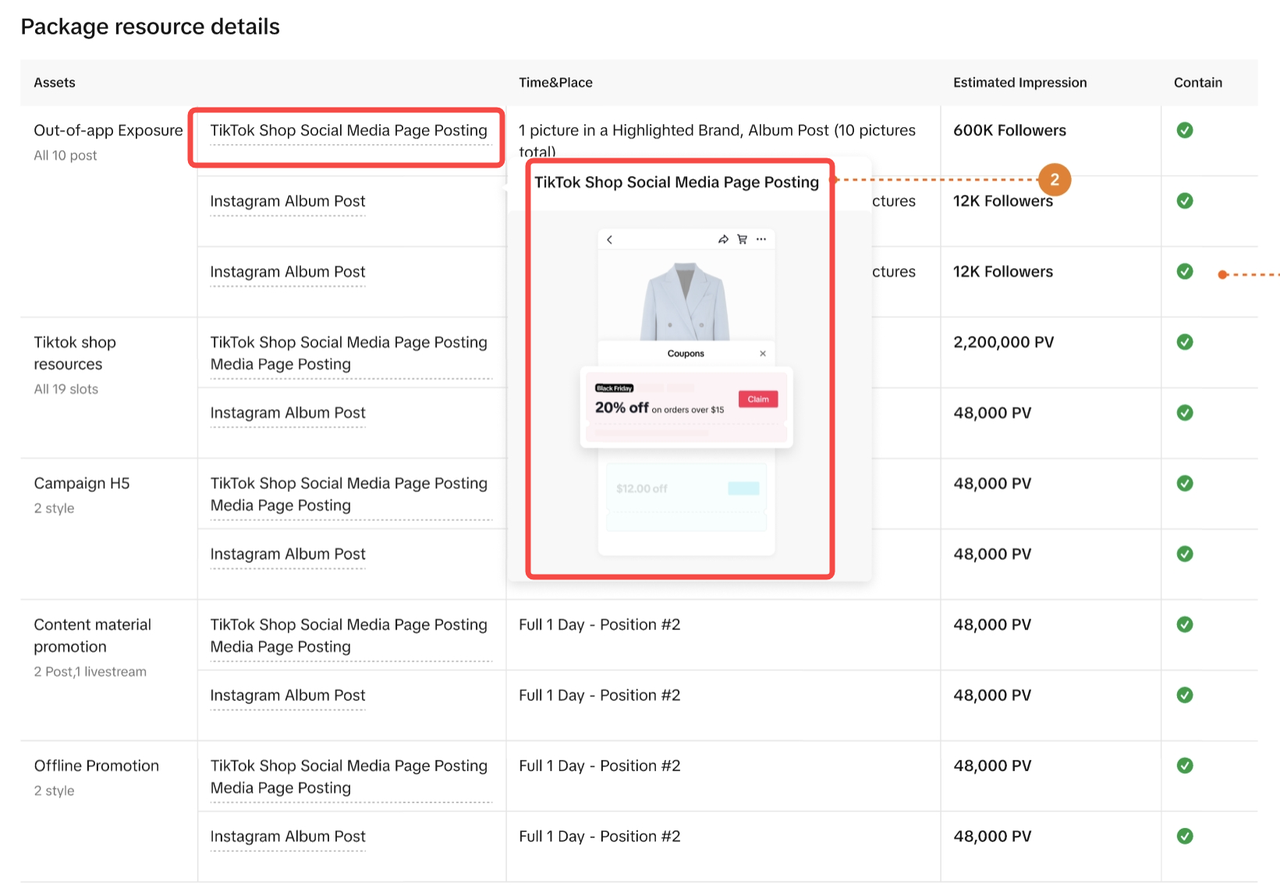Click the Time&Place column header

point(555,83)
